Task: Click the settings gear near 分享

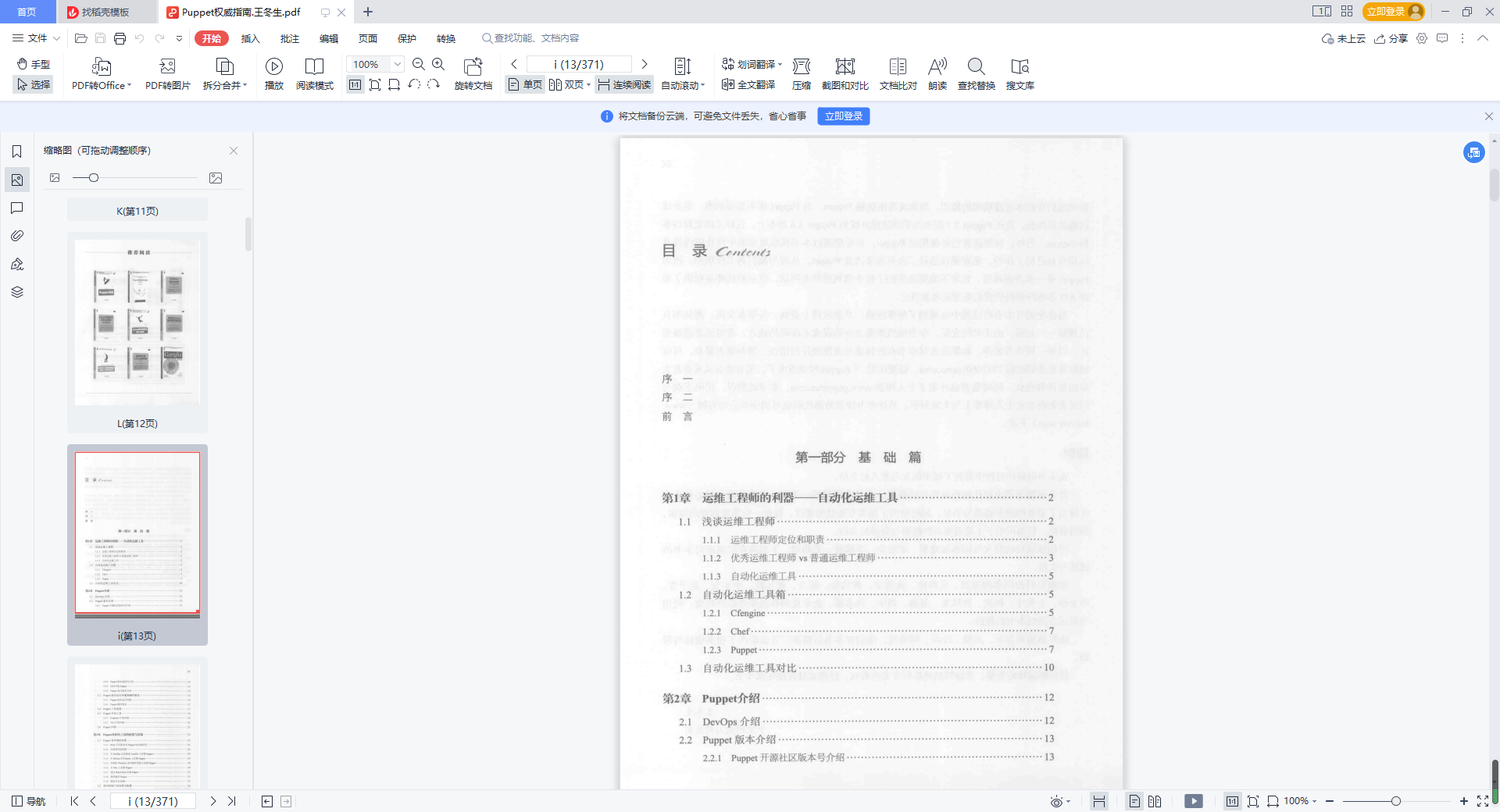Action: [1422, 38]
